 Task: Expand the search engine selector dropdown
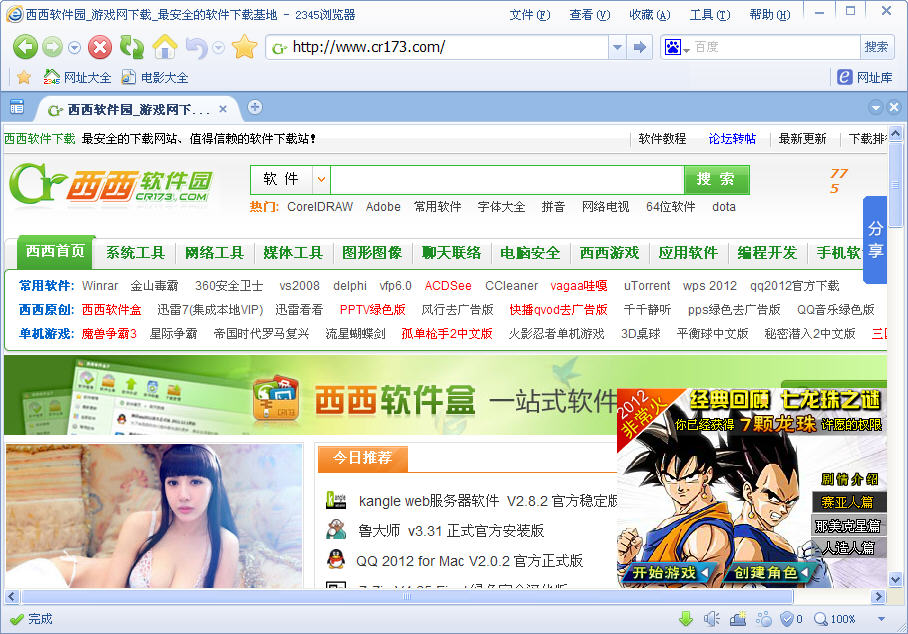click(687, 50)
